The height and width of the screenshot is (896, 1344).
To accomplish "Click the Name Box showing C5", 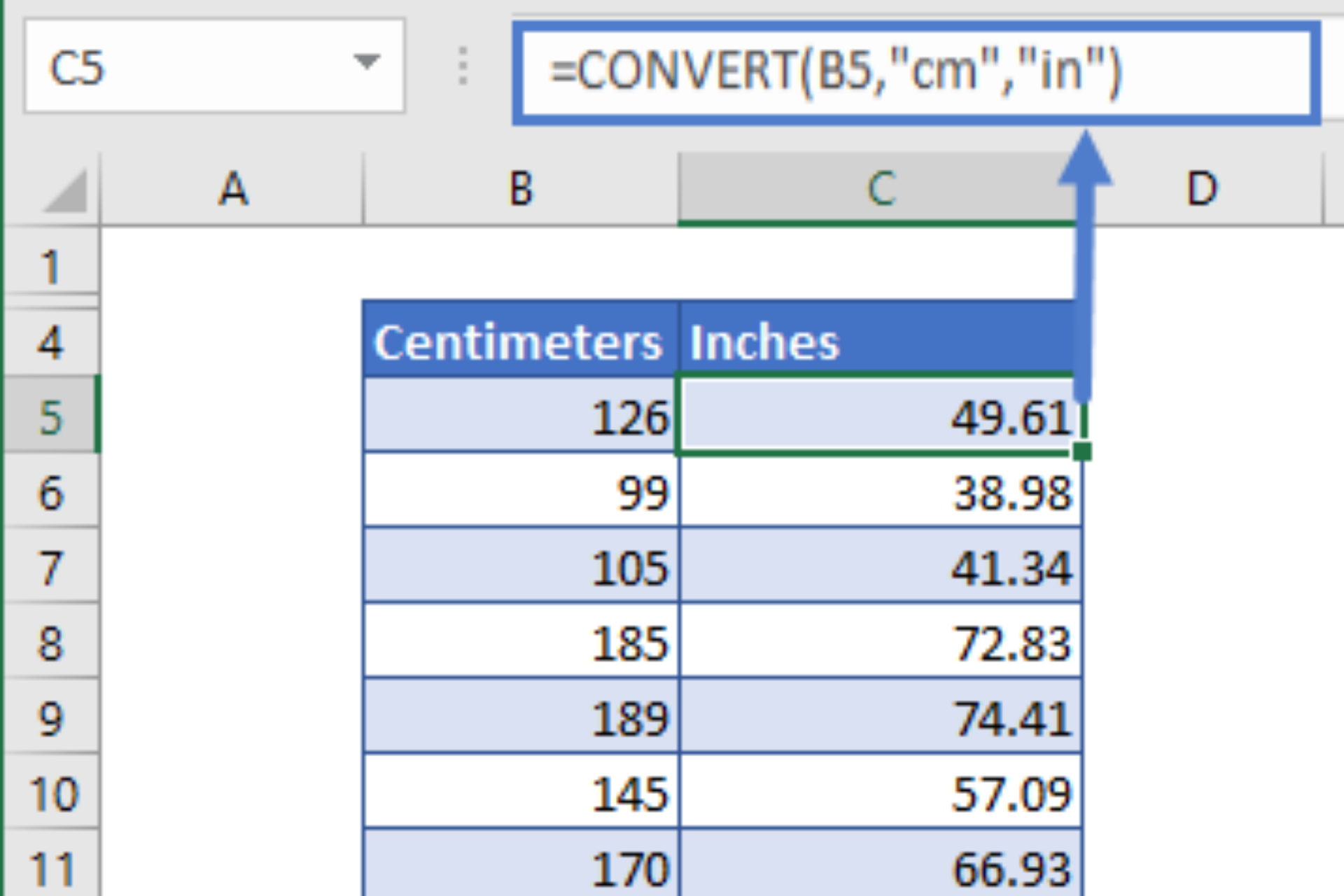I will [x=182, y=68].
